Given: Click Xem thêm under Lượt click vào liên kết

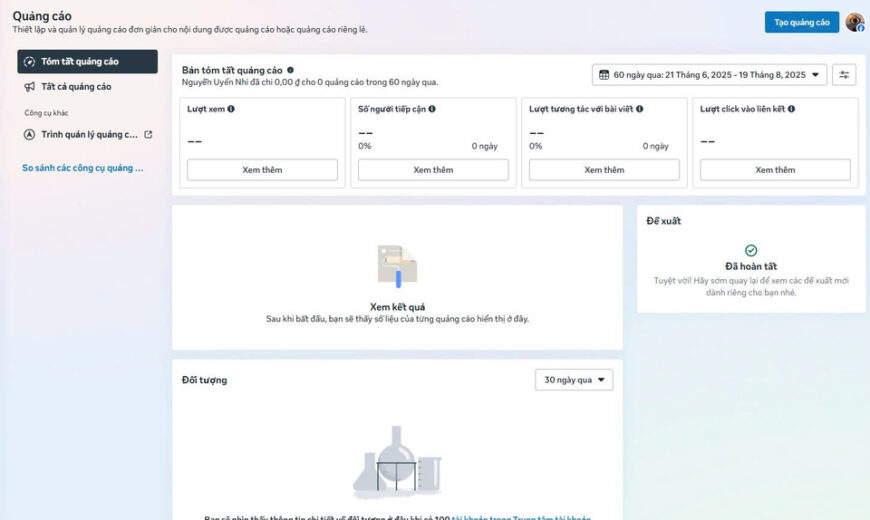Looking at the screenshot, I should coord(775,170).
